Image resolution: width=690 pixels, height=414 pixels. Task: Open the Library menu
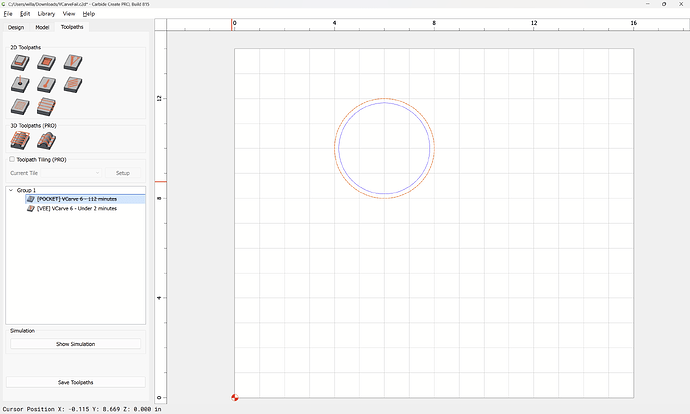(x=46, y=14)
